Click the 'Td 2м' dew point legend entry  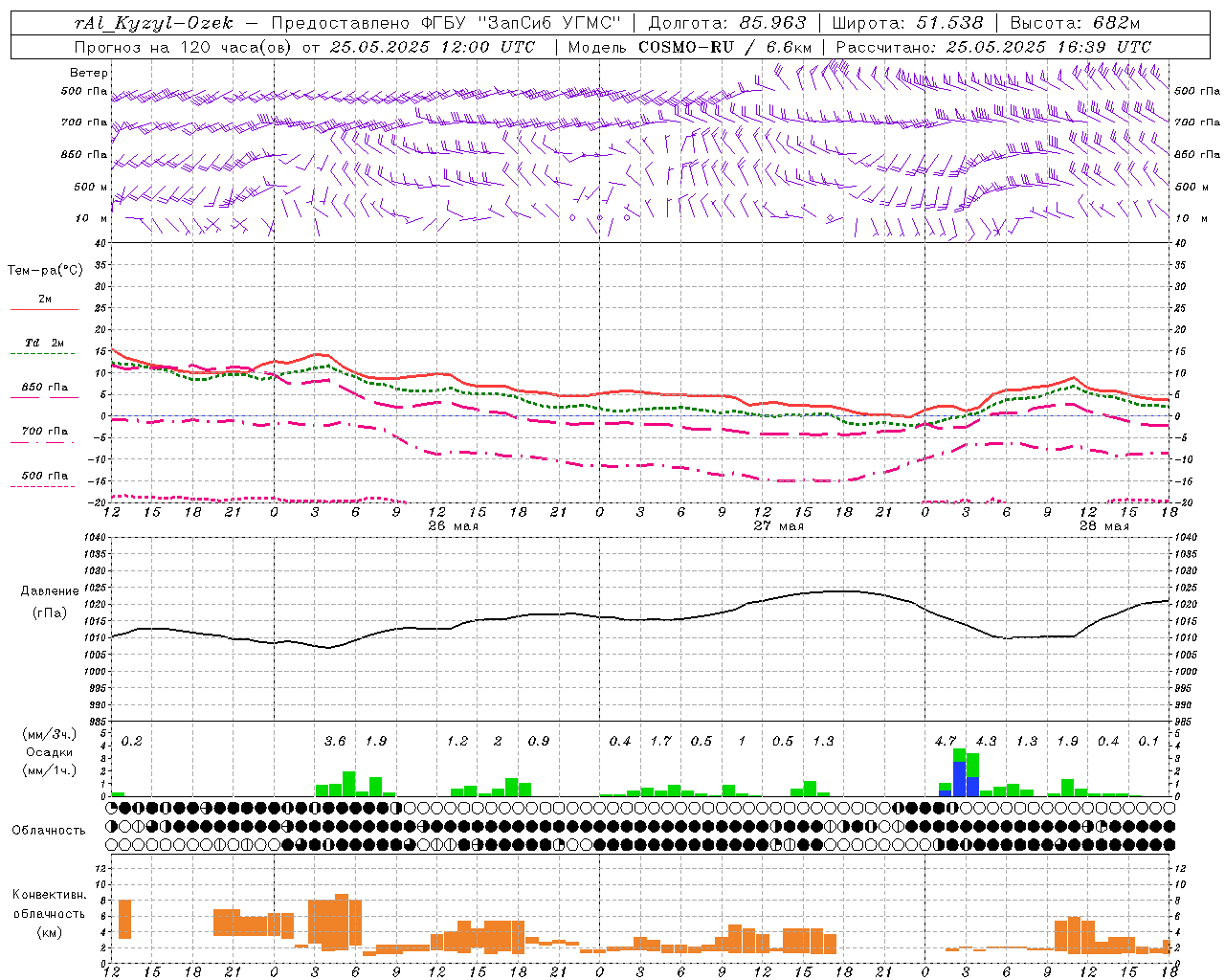45,343
